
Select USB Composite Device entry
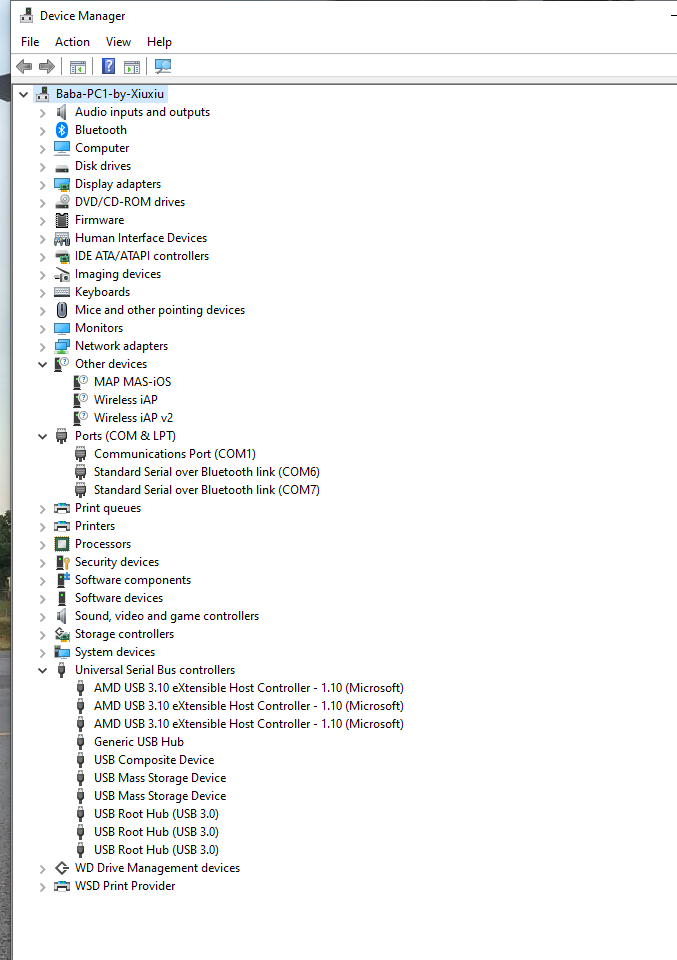click(x=154, y=760)
